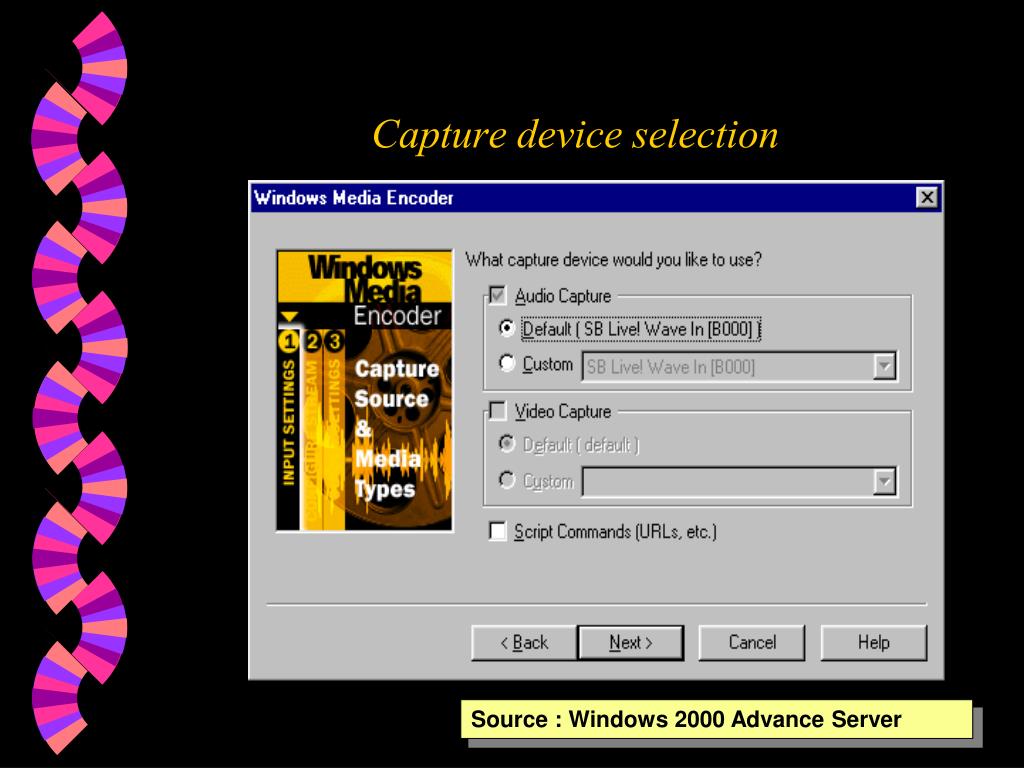Proceed with the Next button

[x=631, y=643]
